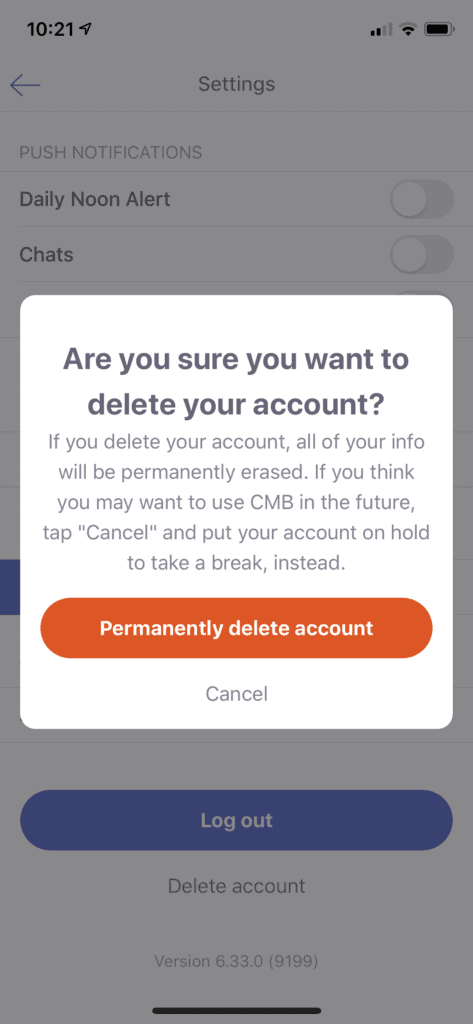Tap the delete account dialog heading
Screen dimensions: 473x1024
click(x=236, y=382)
